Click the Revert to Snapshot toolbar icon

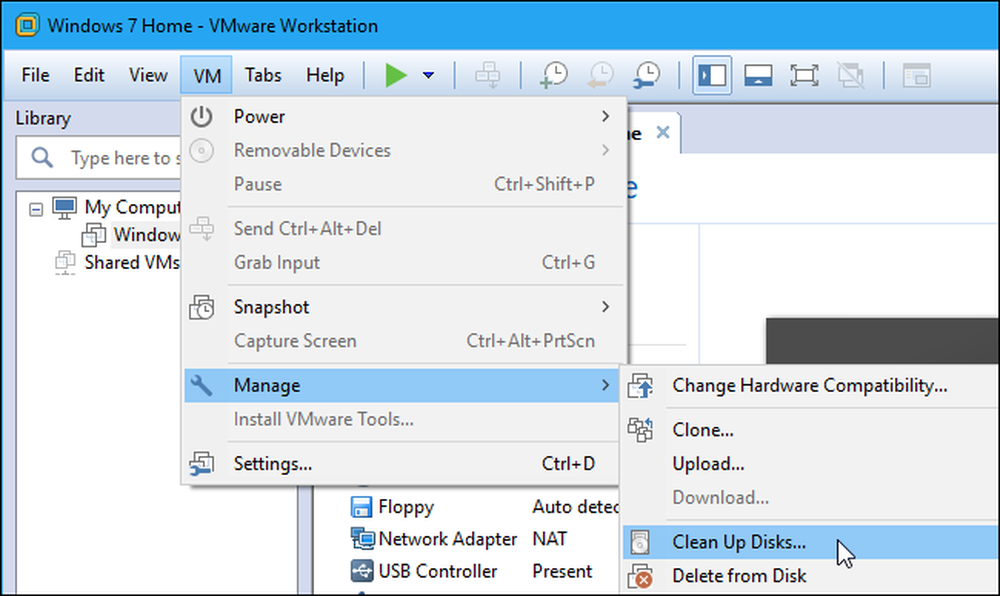point(600,75)
